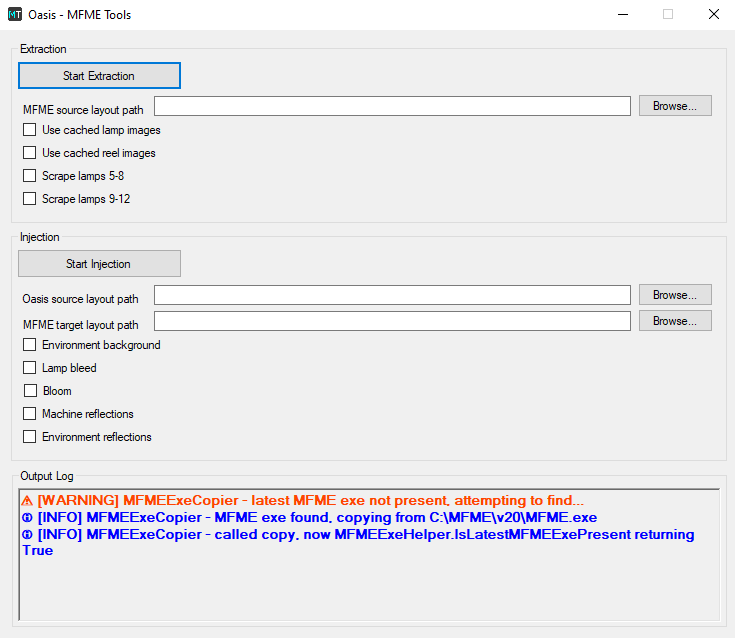Start the extraction process
Screen dimensions: 735x638
tap(99, 75)
